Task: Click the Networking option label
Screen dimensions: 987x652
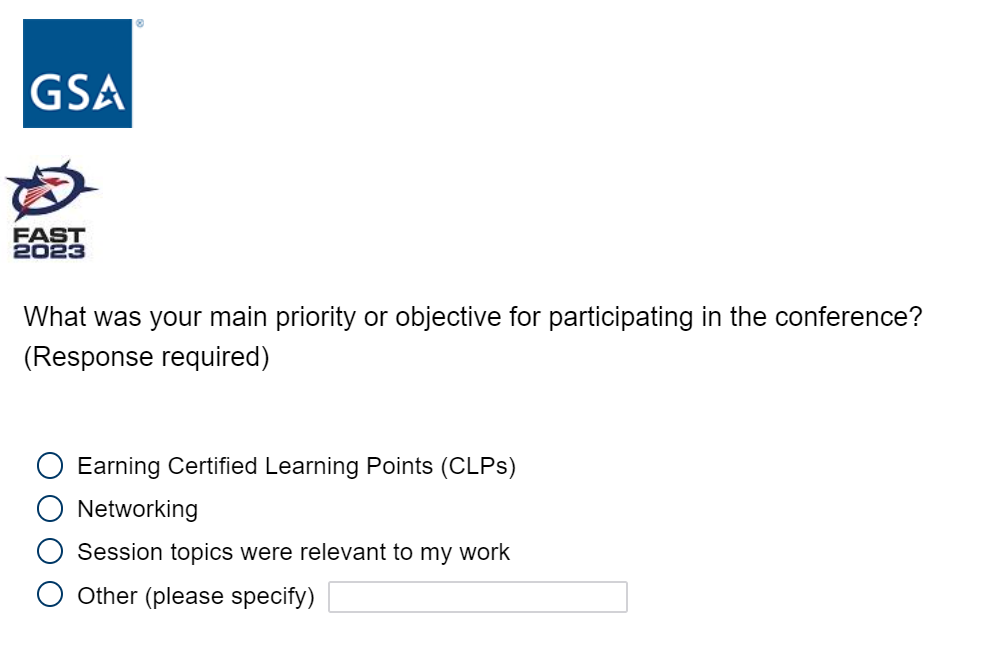Action: [138, 509]
